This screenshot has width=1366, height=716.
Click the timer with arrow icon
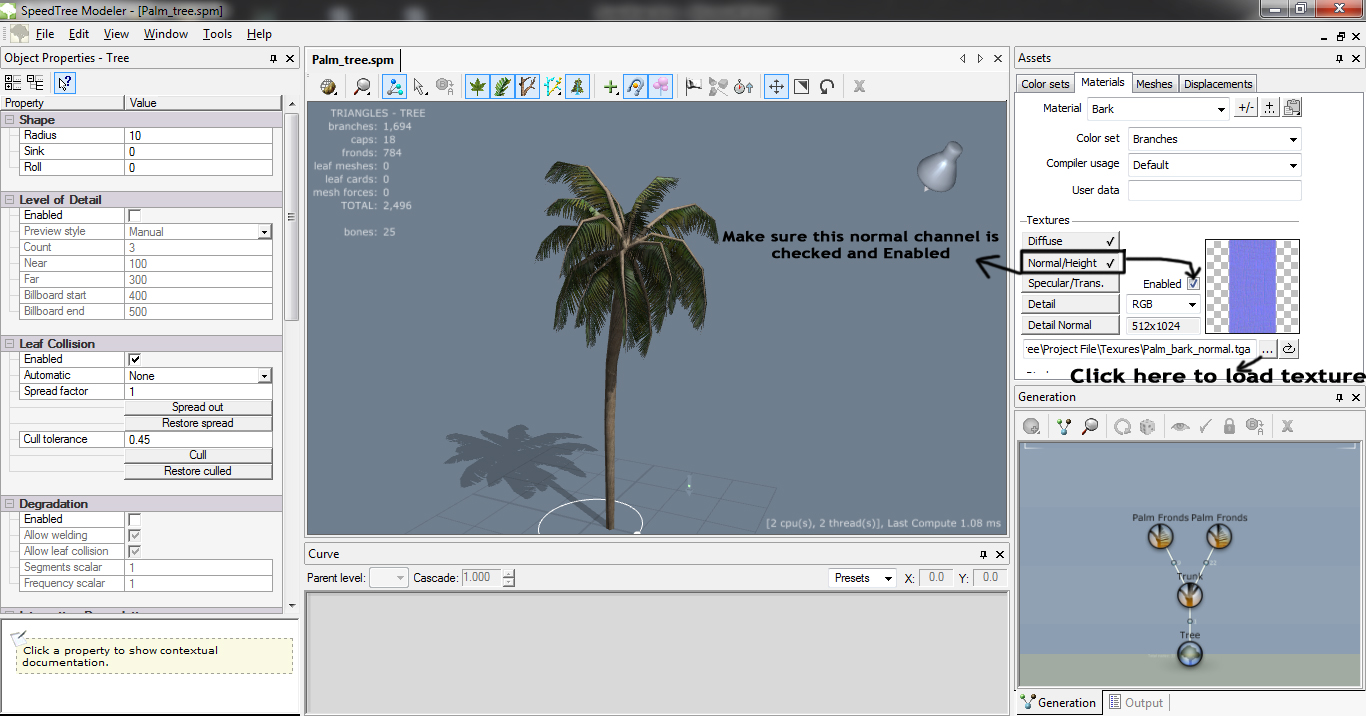pos(743,87)
